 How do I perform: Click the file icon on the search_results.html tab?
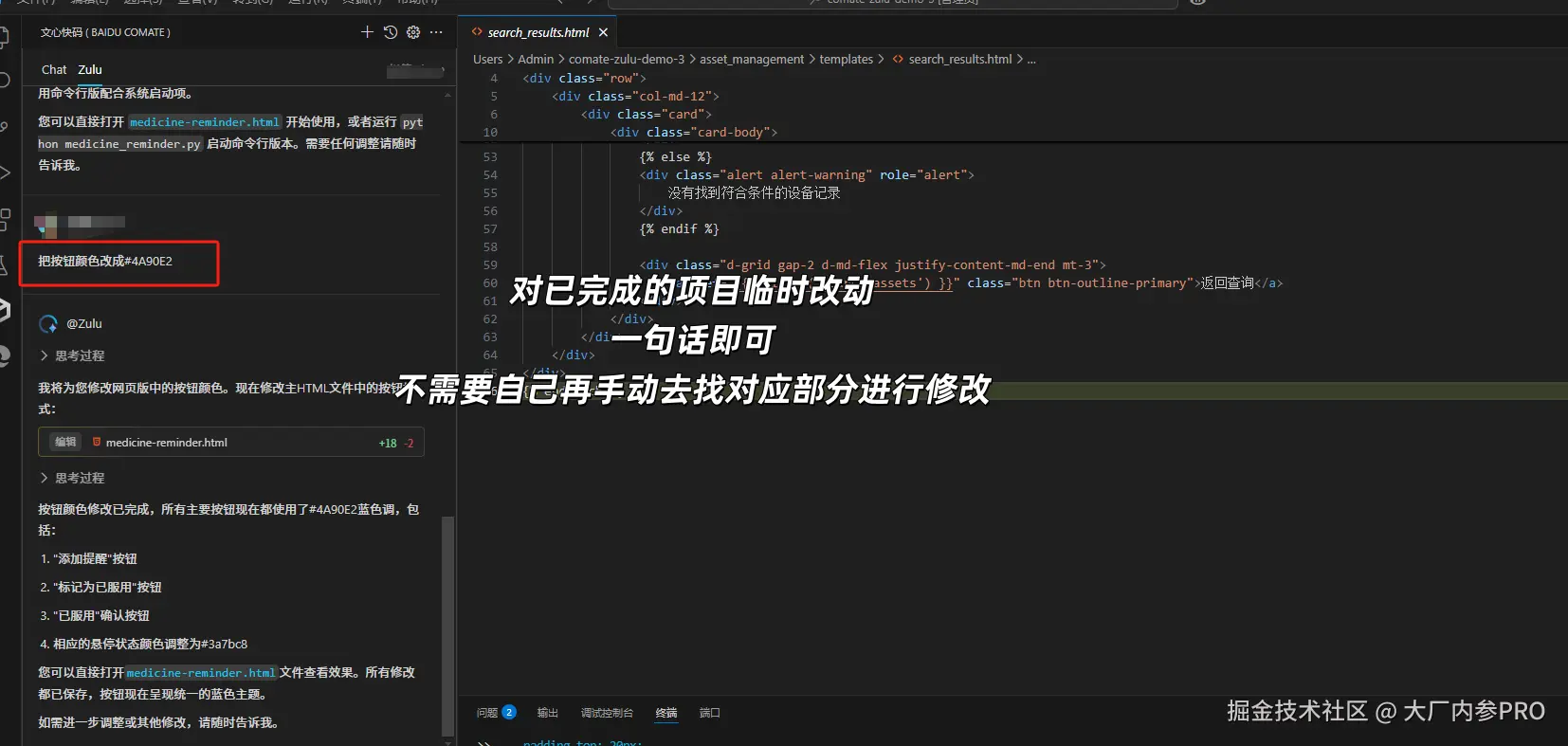tap(477, 32)
